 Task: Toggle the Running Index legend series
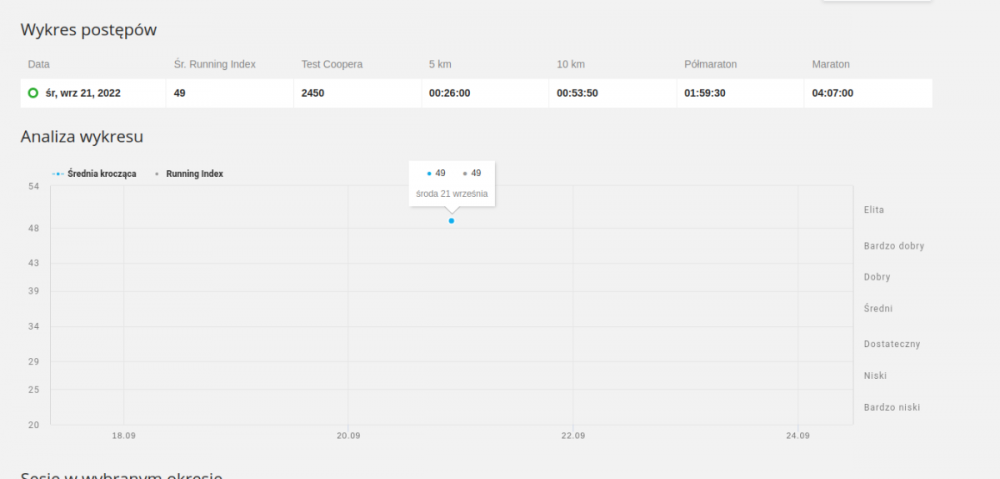pos(194,174)
